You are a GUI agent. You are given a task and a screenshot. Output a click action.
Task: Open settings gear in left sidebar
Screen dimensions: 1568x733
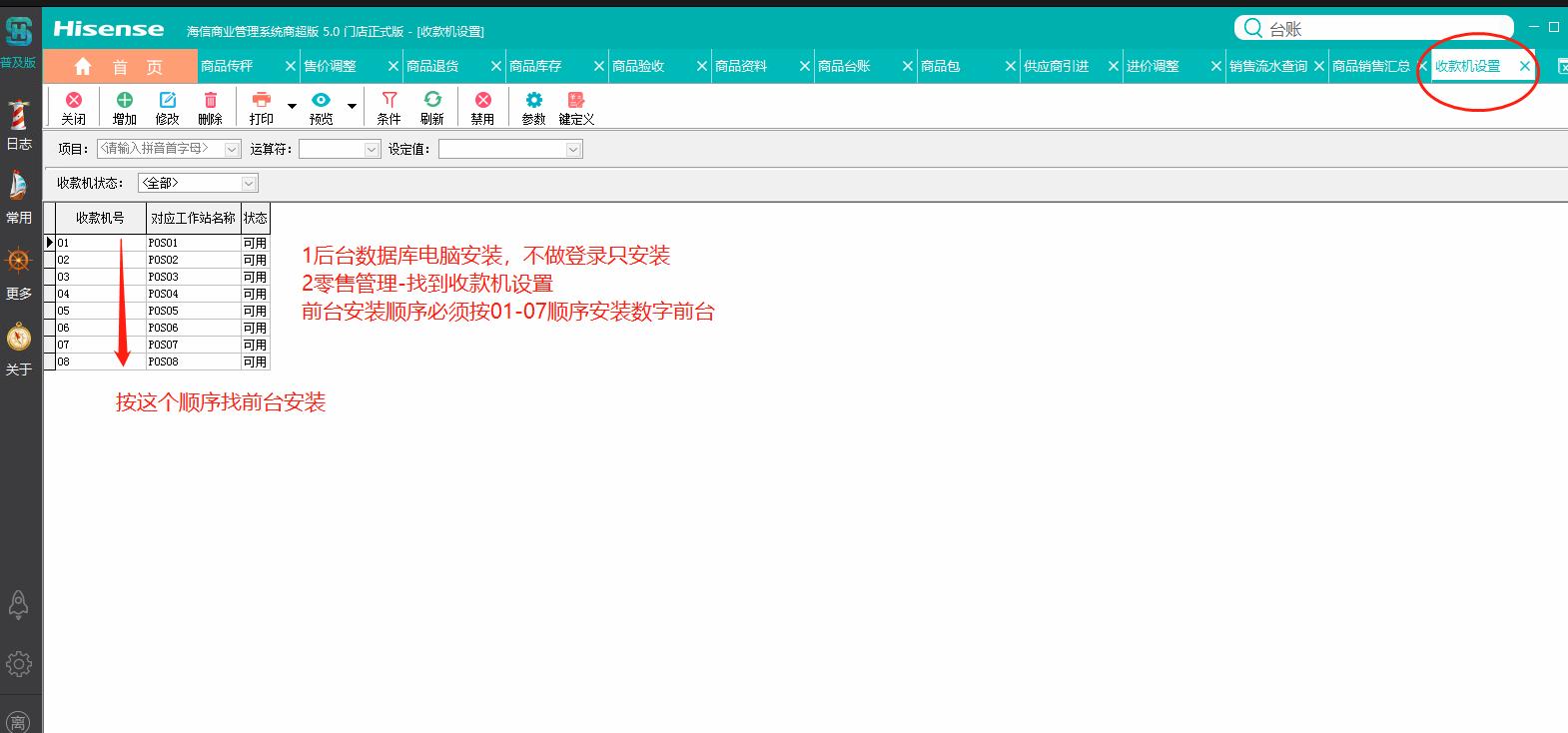tap(19, 664)
